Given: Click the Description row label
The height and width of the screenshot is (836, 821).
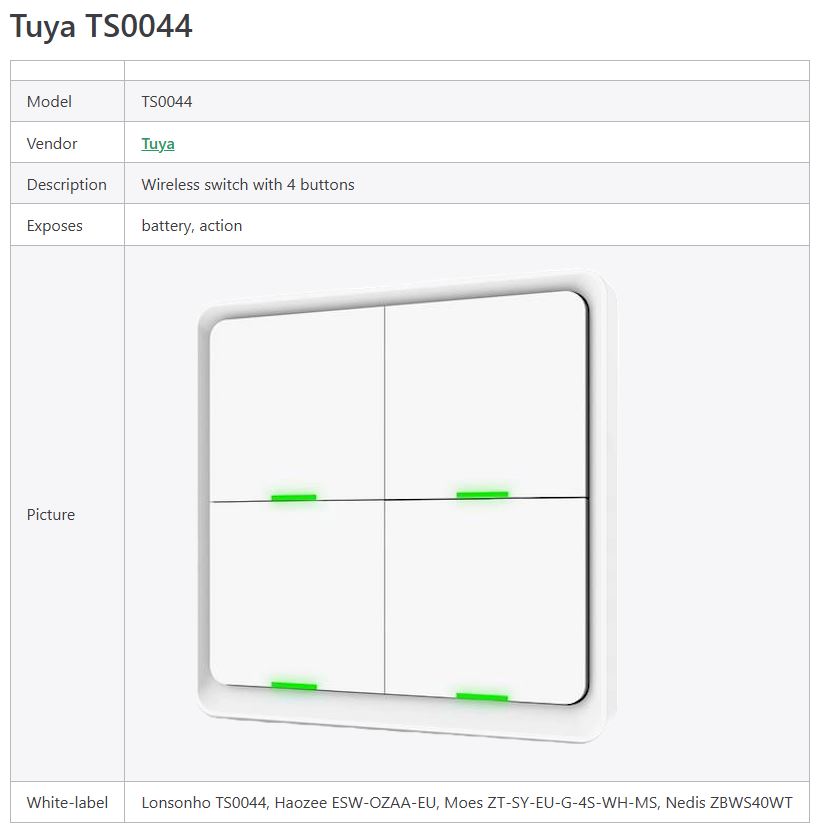Looking at the screenshot, I should (x=66, y=185).
